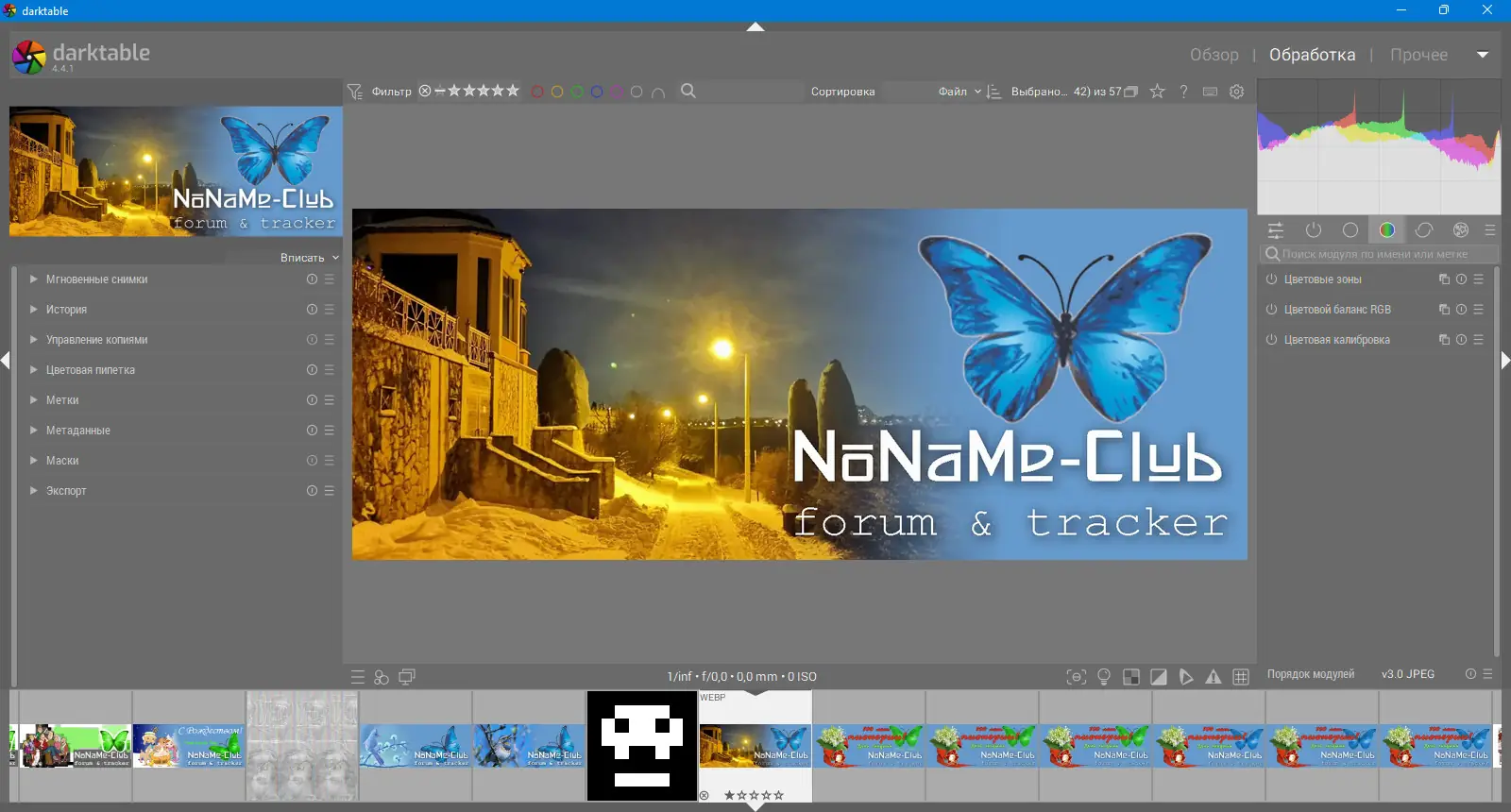
Task: Create multi-instance of Цветовые зоны module
Action: click(1444, 279)
